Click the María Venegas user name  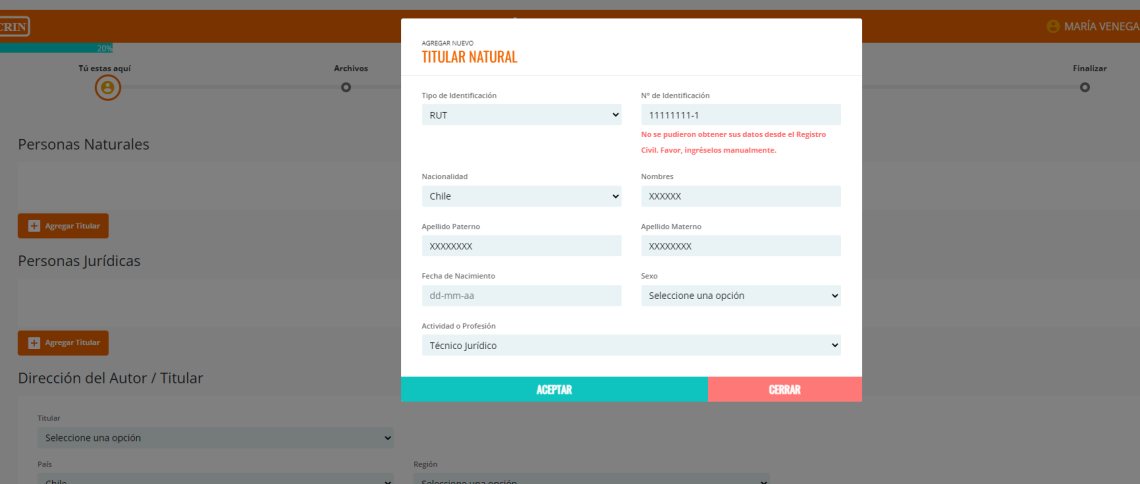[1101, 26]
